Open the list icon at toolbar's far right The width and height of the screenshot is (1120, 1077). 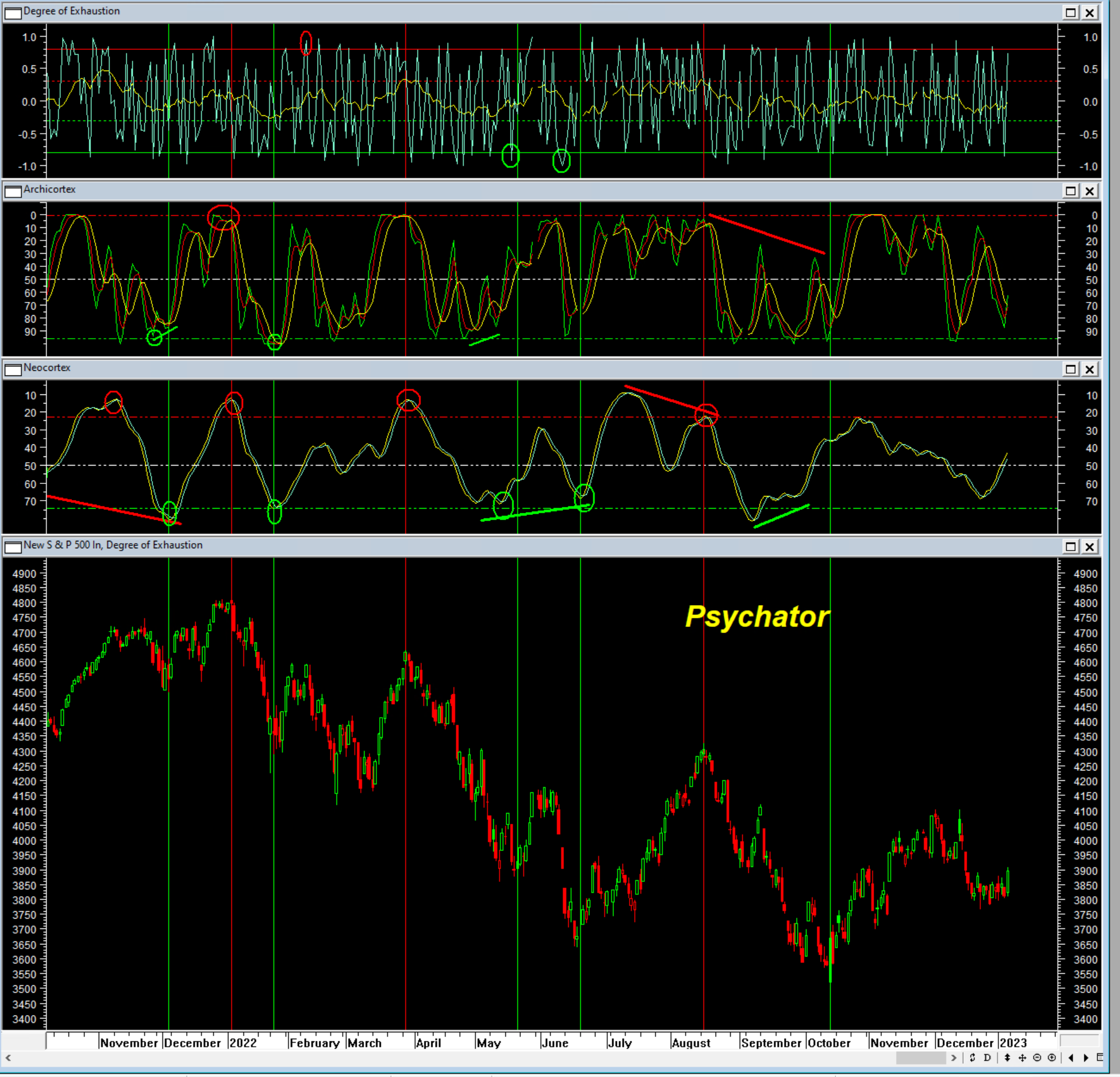(x=1099, y=1057)
